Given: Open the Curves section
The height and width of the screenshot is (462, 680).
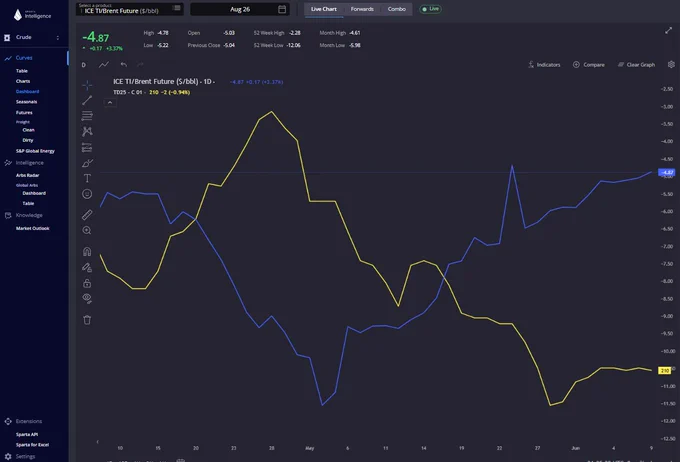Looking at the screenshot, I should 24,58.
